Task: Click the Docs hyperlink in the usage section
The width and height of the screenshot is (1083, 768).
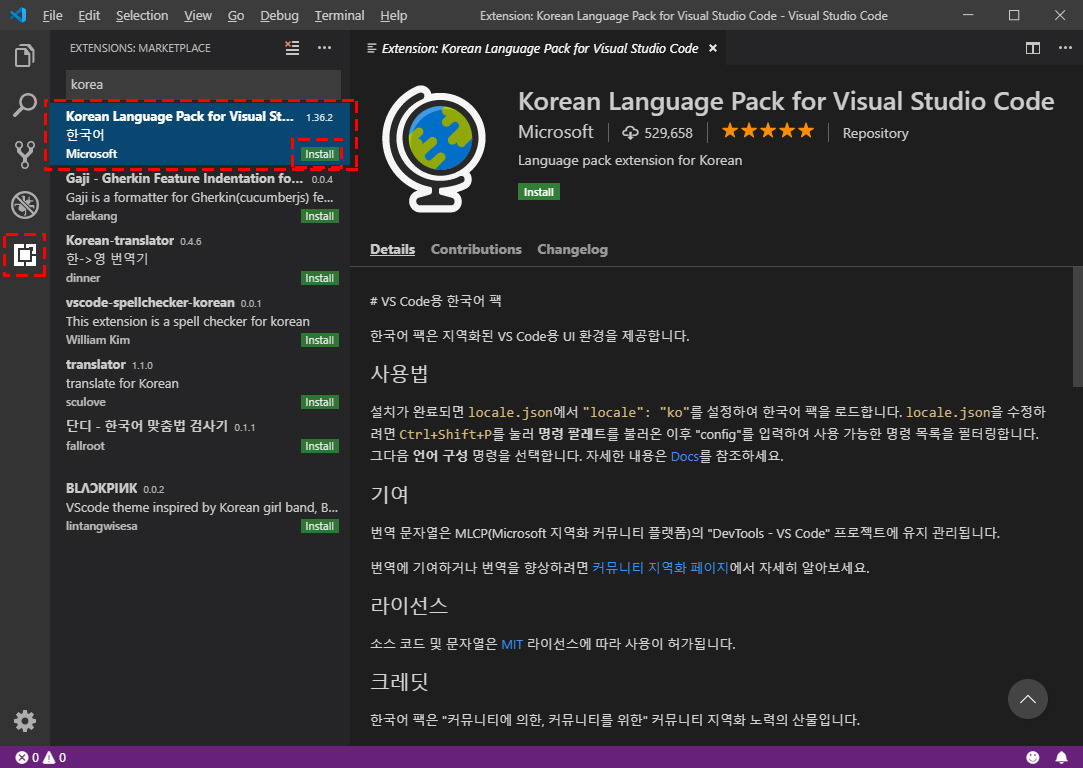Action: (685, 456)
